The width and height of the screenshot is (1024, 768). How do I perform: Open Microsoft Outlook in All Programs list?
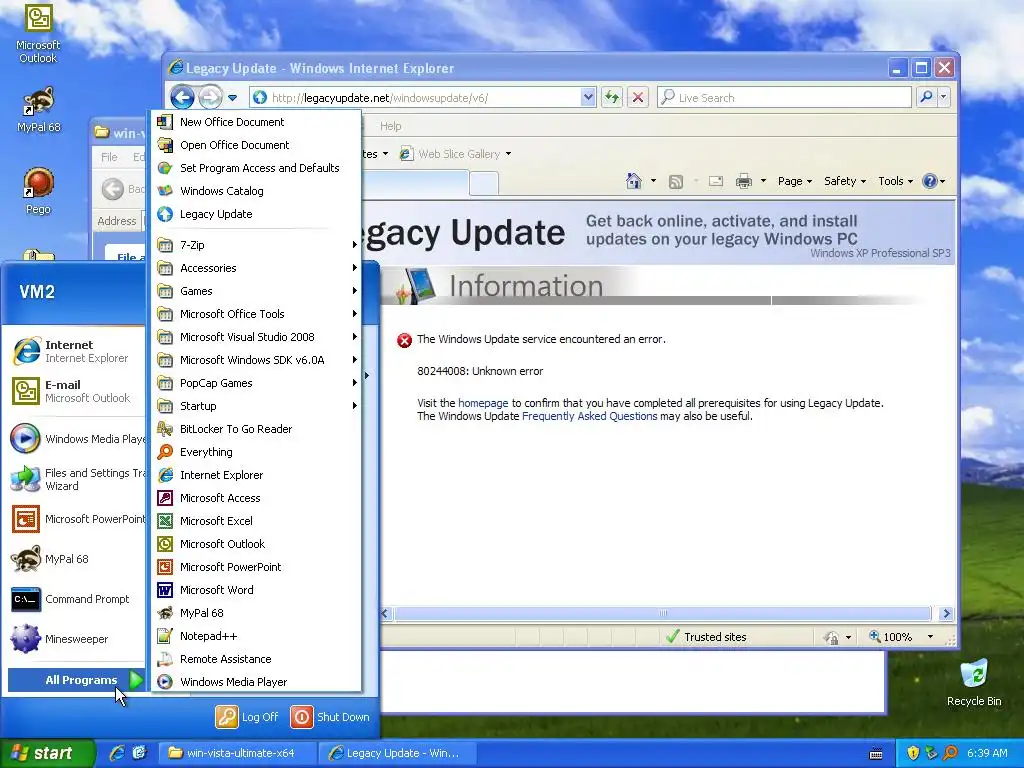coord(256,544)
